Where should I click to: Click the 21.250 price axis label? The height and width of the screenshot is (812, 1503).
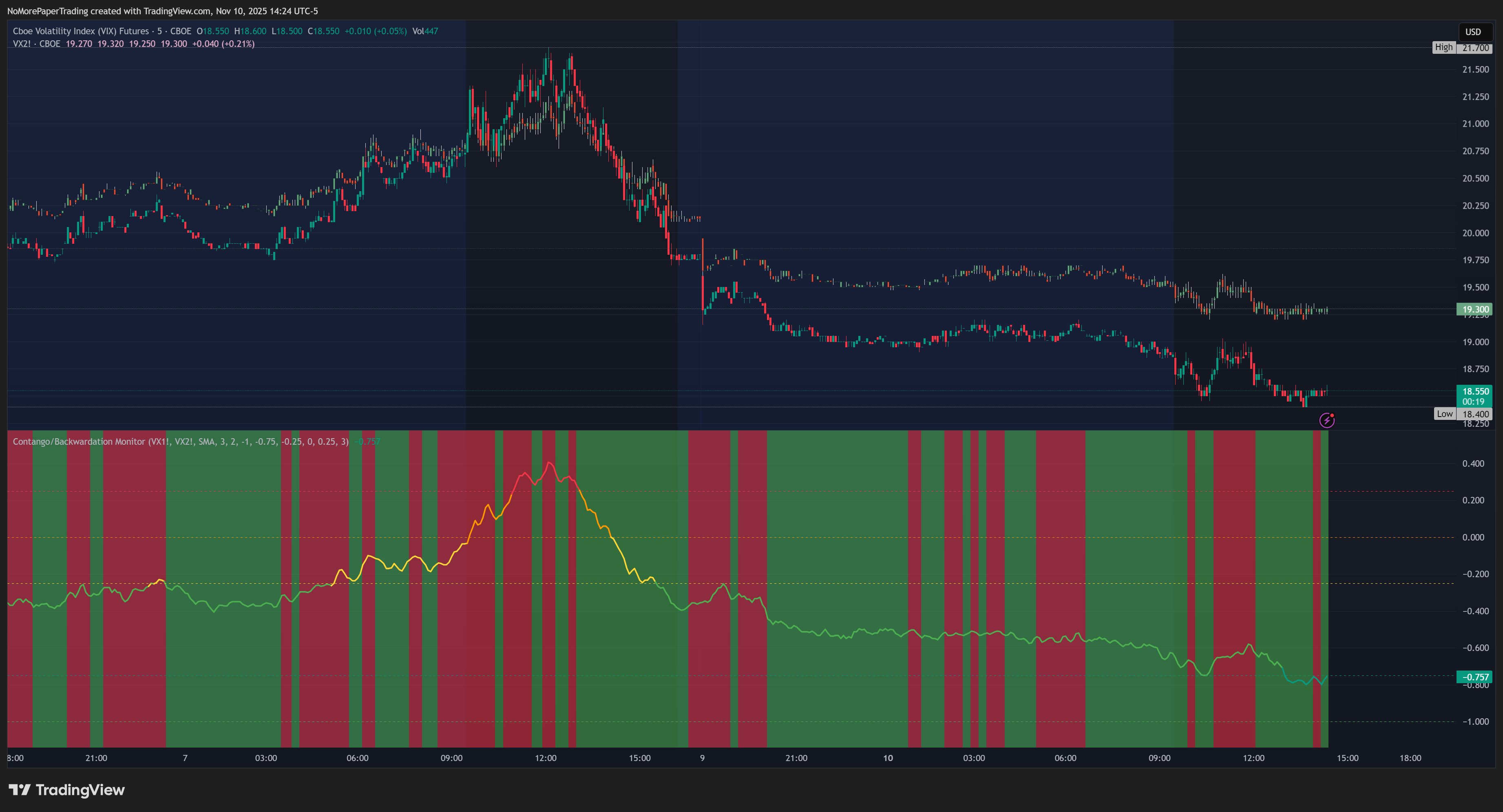pyautogui.click(x=1476, y=97)
